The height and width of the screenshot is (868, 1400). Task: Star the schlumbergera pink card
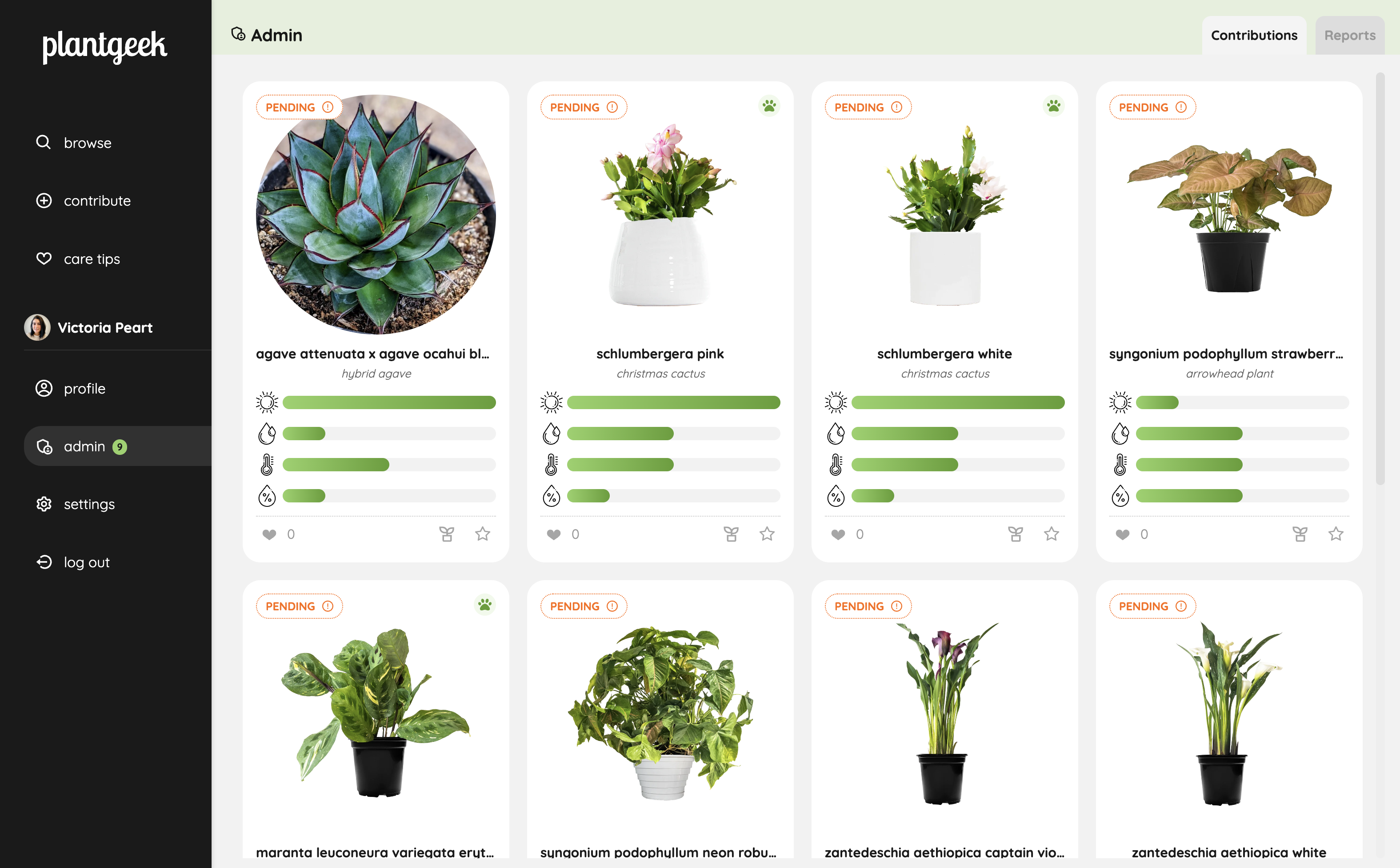pos(767,534)
